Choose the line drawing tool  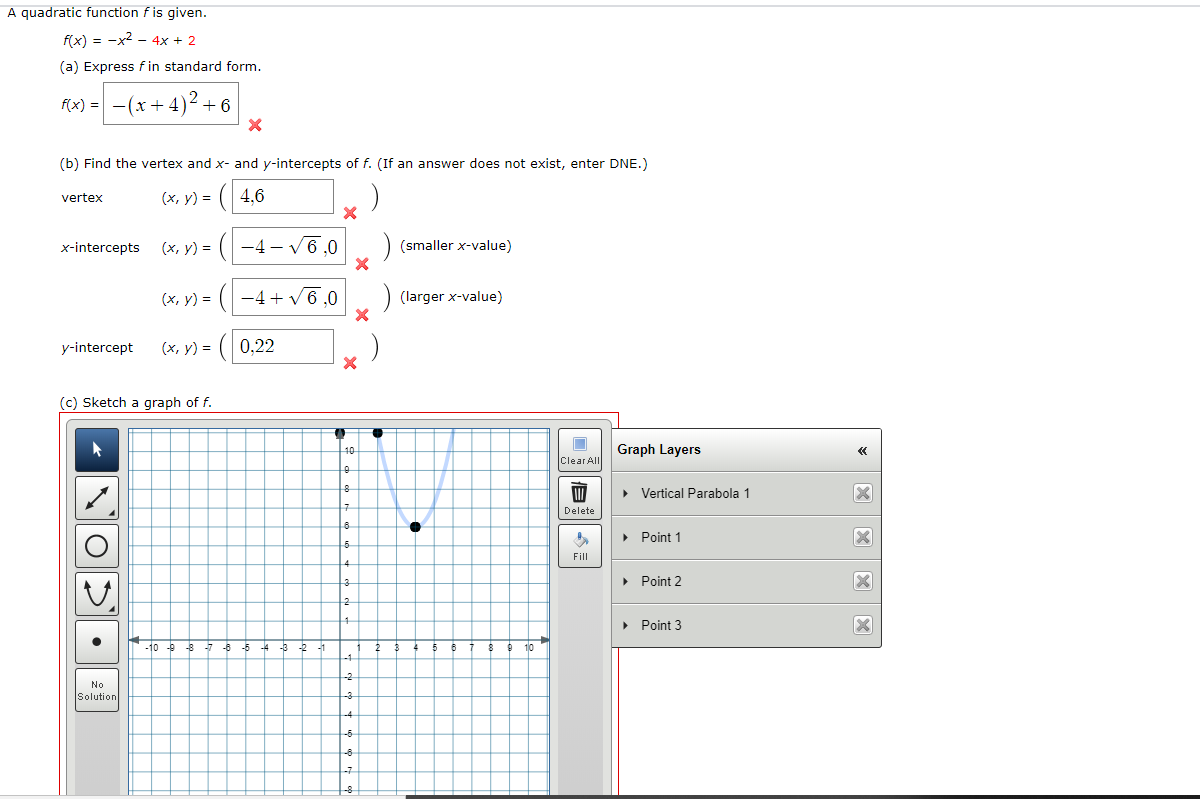tap(97, 498)
